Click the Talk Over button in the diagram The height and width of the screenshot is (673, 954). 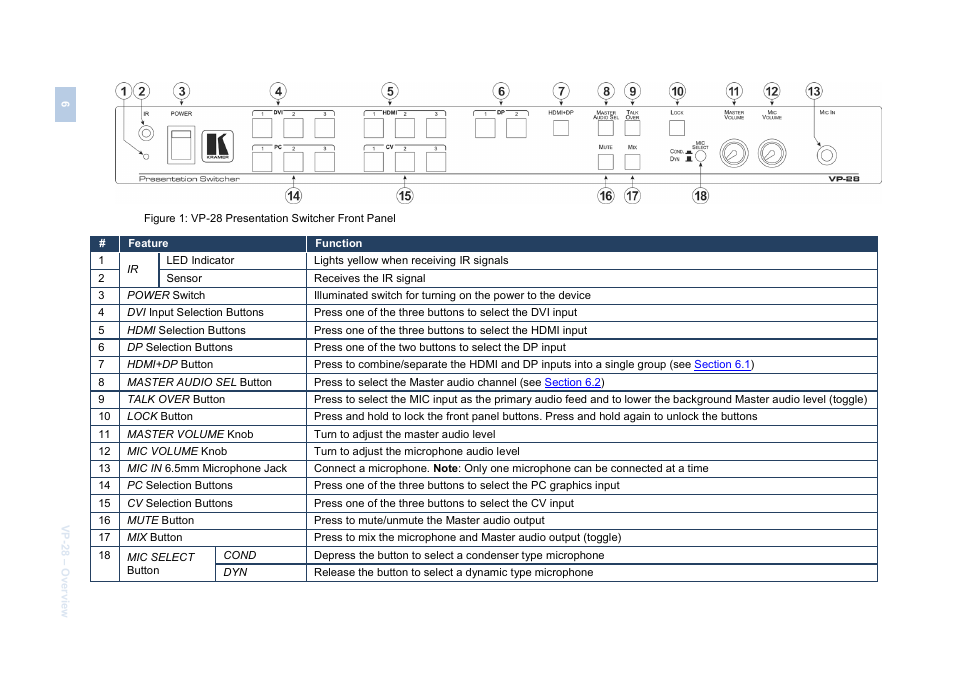(633, 128)
